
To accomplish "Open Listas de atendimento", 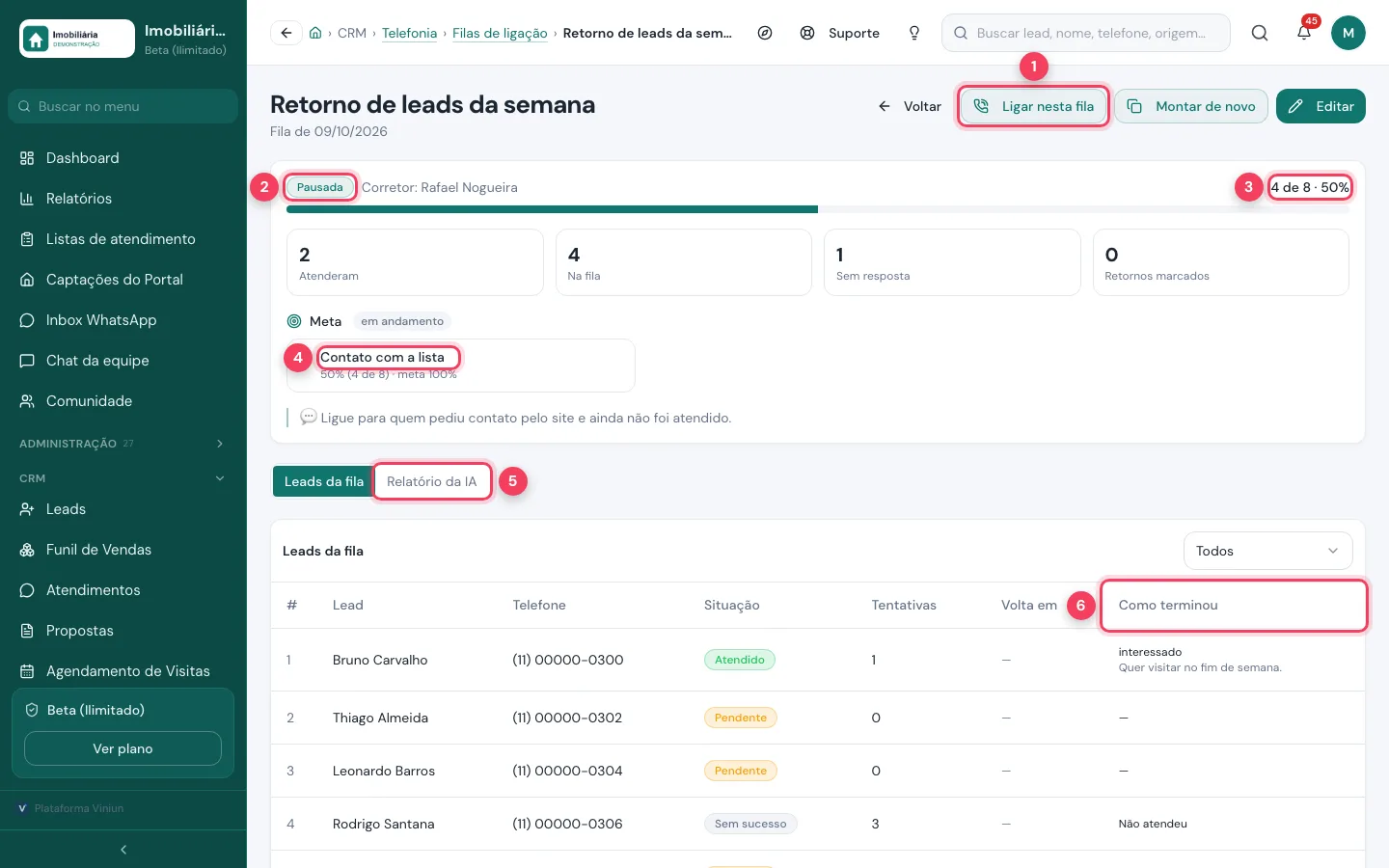I will point(123,239).
